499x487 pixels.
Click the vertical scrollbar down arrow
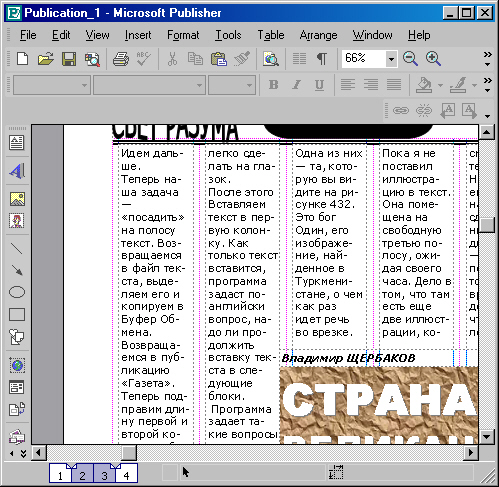(x=486, y=436)
